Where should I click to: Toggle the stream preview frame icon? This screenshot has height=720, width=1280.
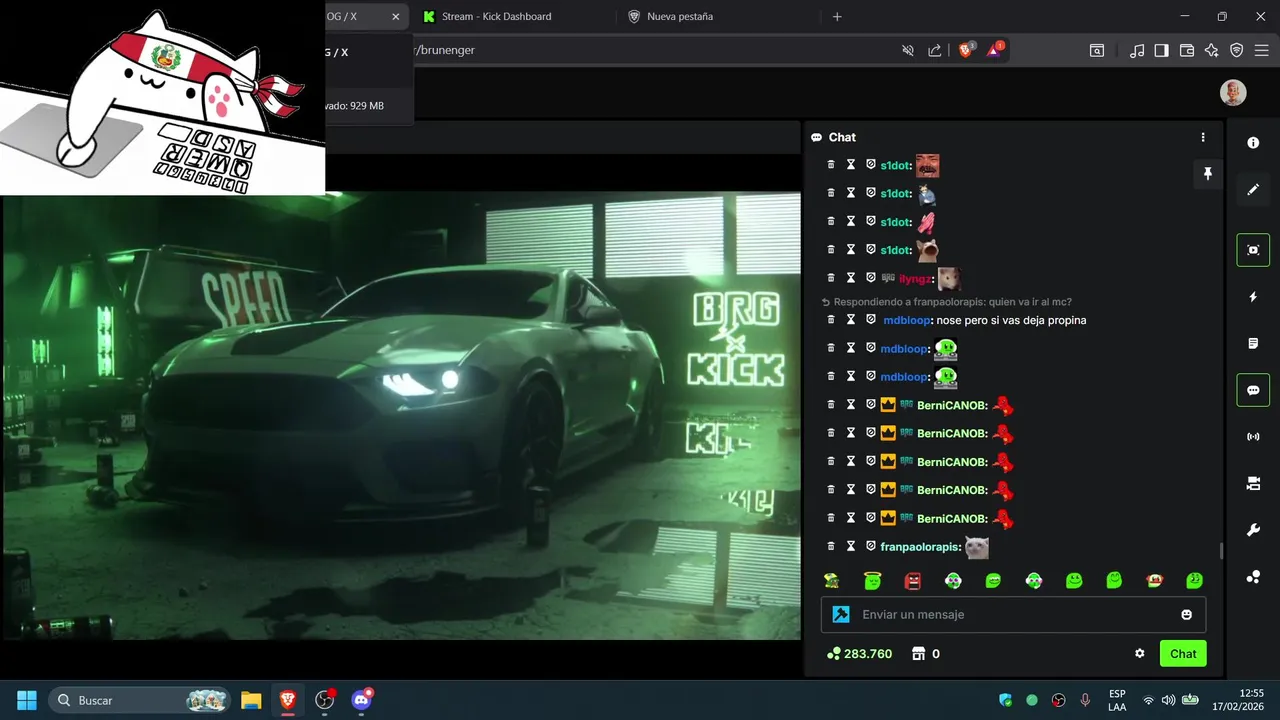coord(1253,250)
